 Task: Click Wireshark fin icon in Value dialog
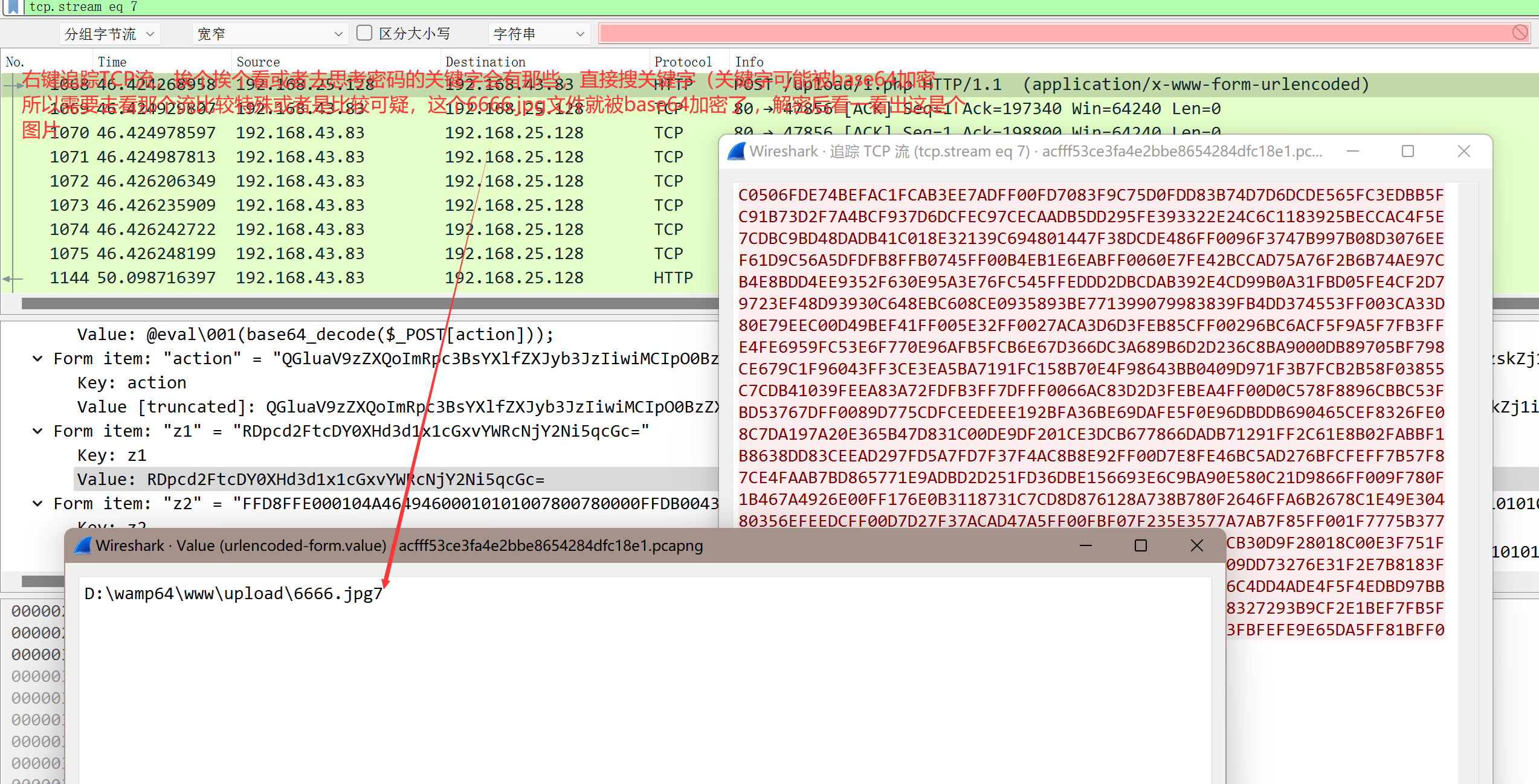[83, 545]
